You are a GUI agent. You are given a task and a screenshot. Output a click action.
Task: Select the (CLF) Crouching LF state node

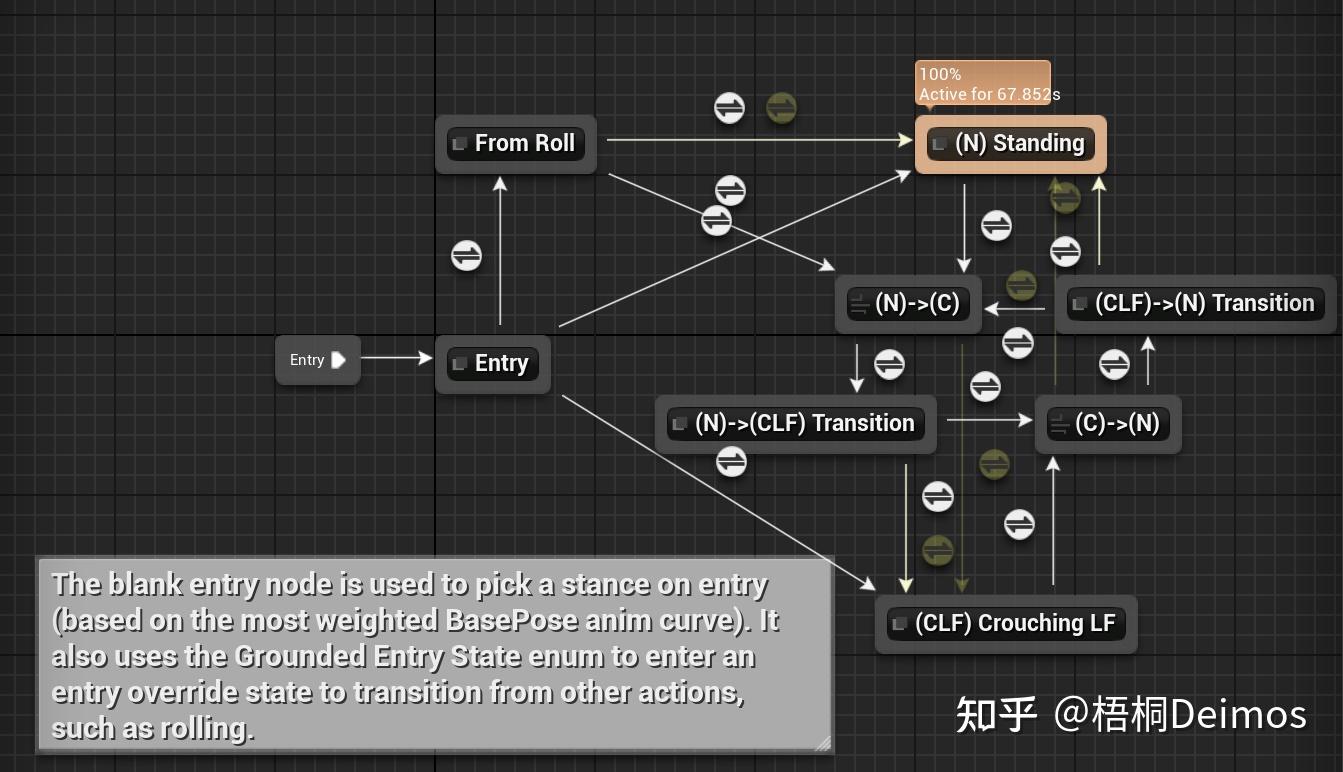[x=1005, y=623]
